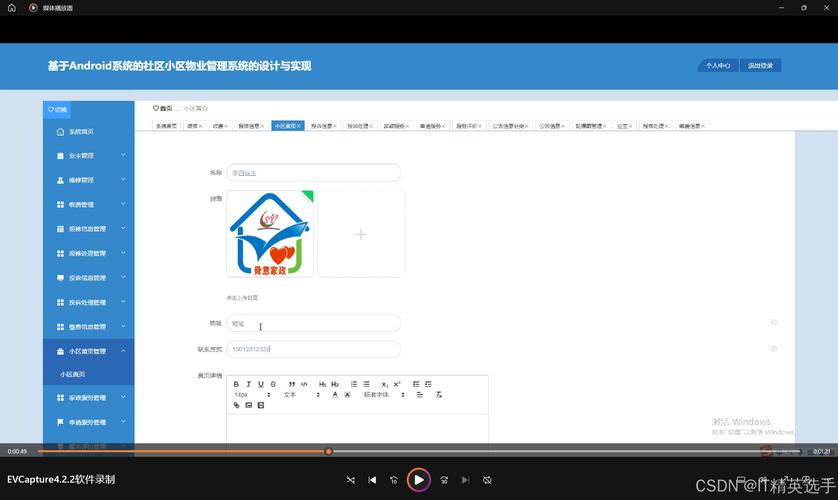Image resolution: width=838 pixels, height=500 pixels.
Task: Click the 退出登录 logout button
Action: (x=760, y=66)
